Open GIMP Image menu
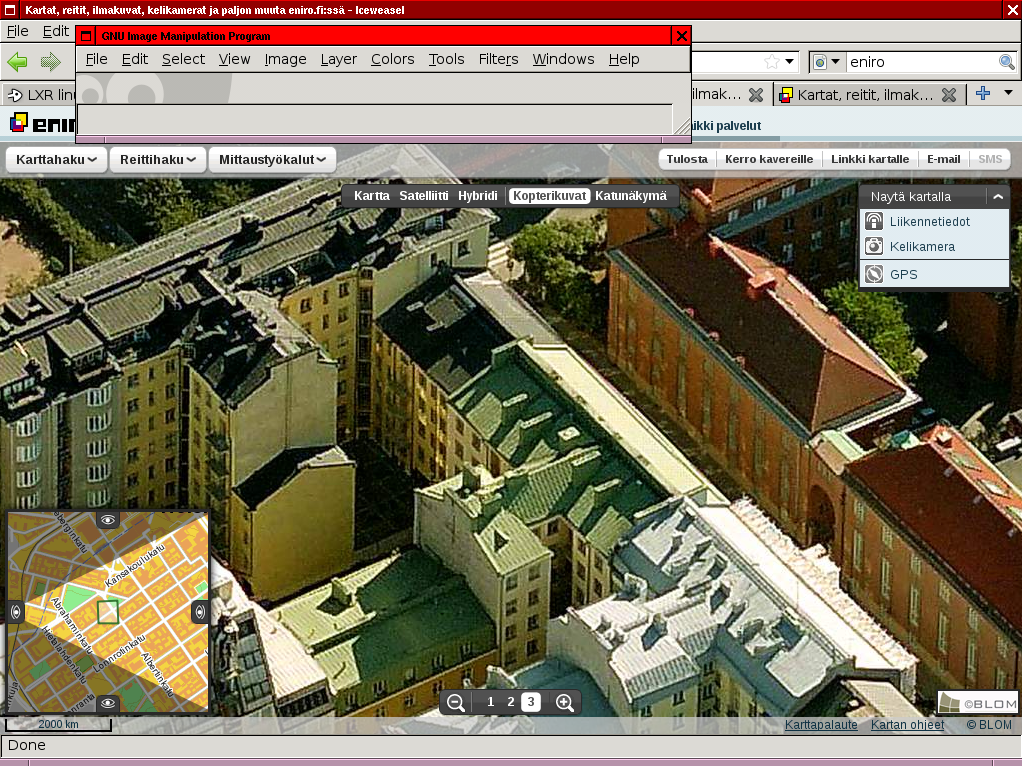Screen dimensions: 1022x766 [285, 59]
